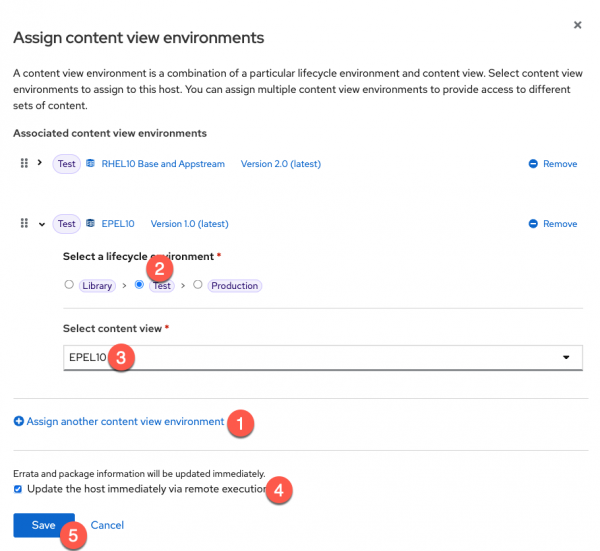Click the Production environment label
Screen dimensions: 600x551
coord(235,285)
